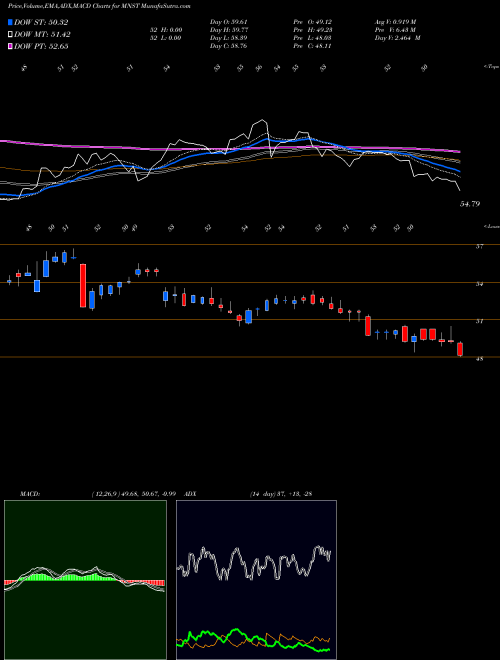Click the magenta DOW PT legend swatch
Image resolution: width=500 pixels, height=660 pixels.
click(x=10, y=46)
